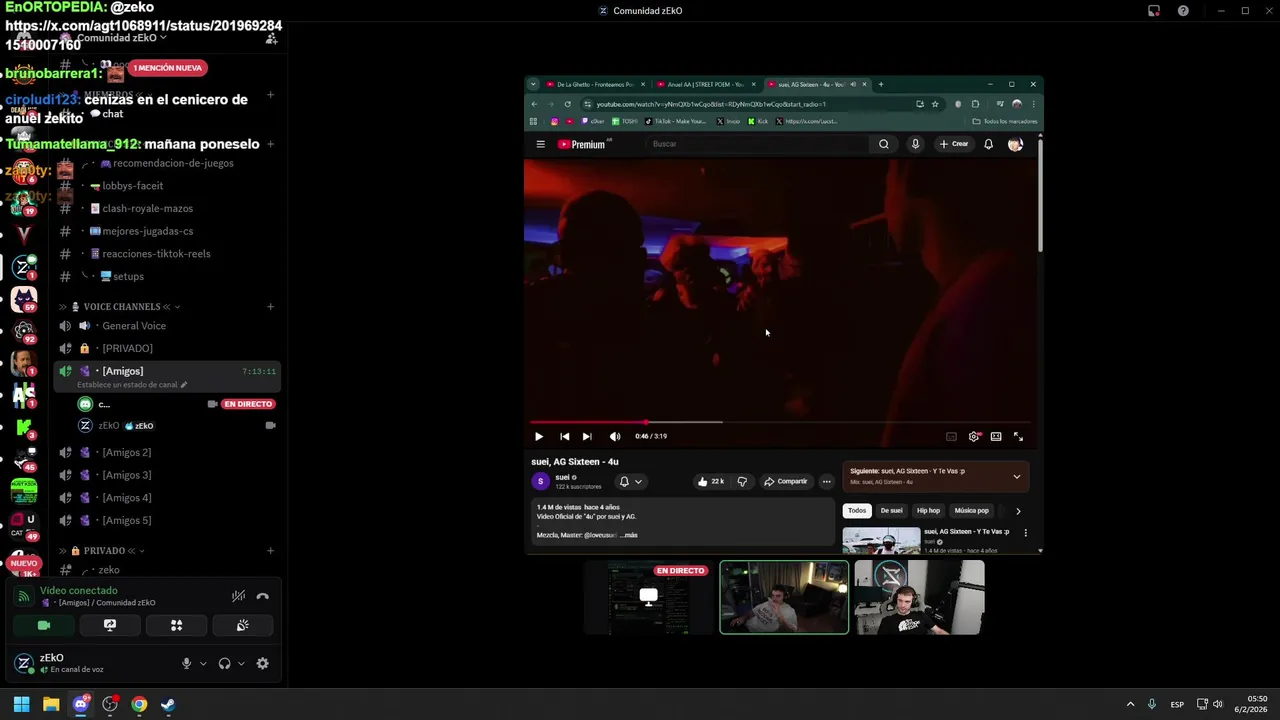Mute the YouTube player volume
The image size is (1280, 720).
click(615, 436)
